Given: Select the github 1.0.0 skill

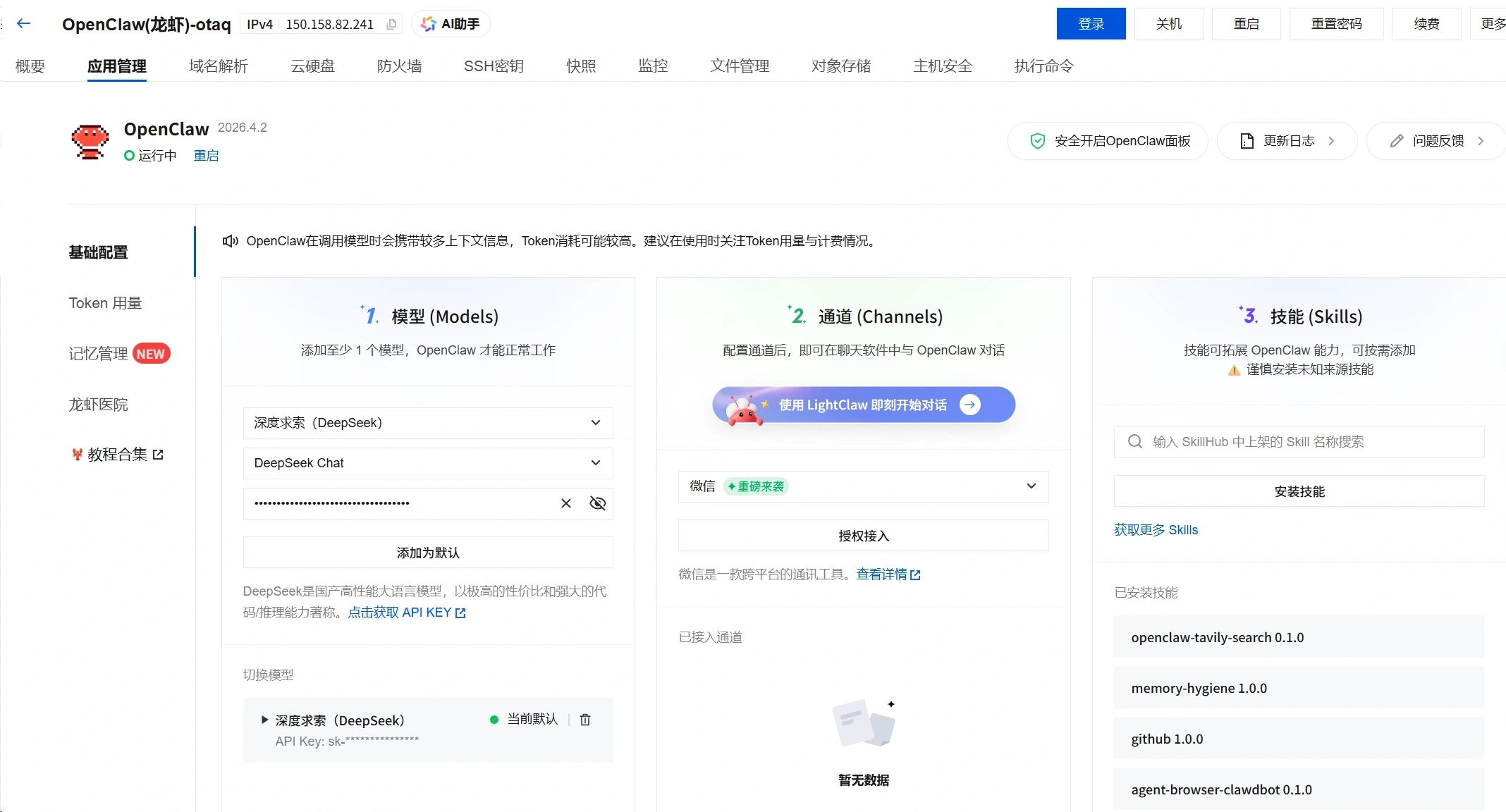Looking at the screenshot, I should coord(1299,739).
